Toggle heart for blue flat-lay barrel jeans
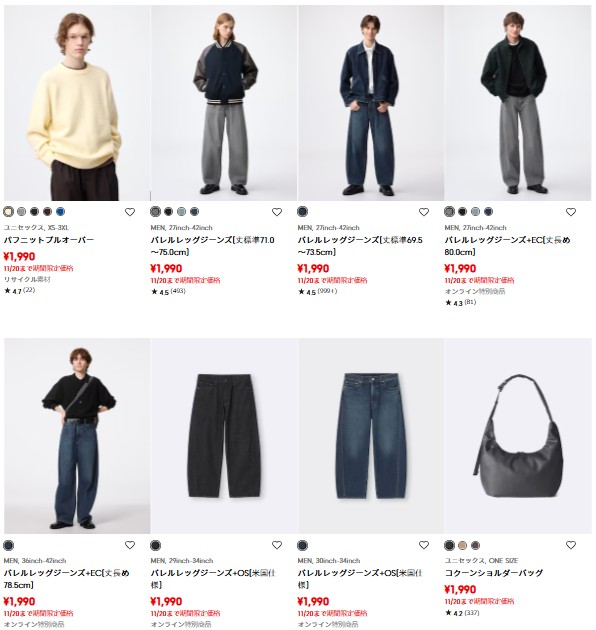The height and width of the screenshot is (630, 596). pyautogui.click(x=424, y=545)
